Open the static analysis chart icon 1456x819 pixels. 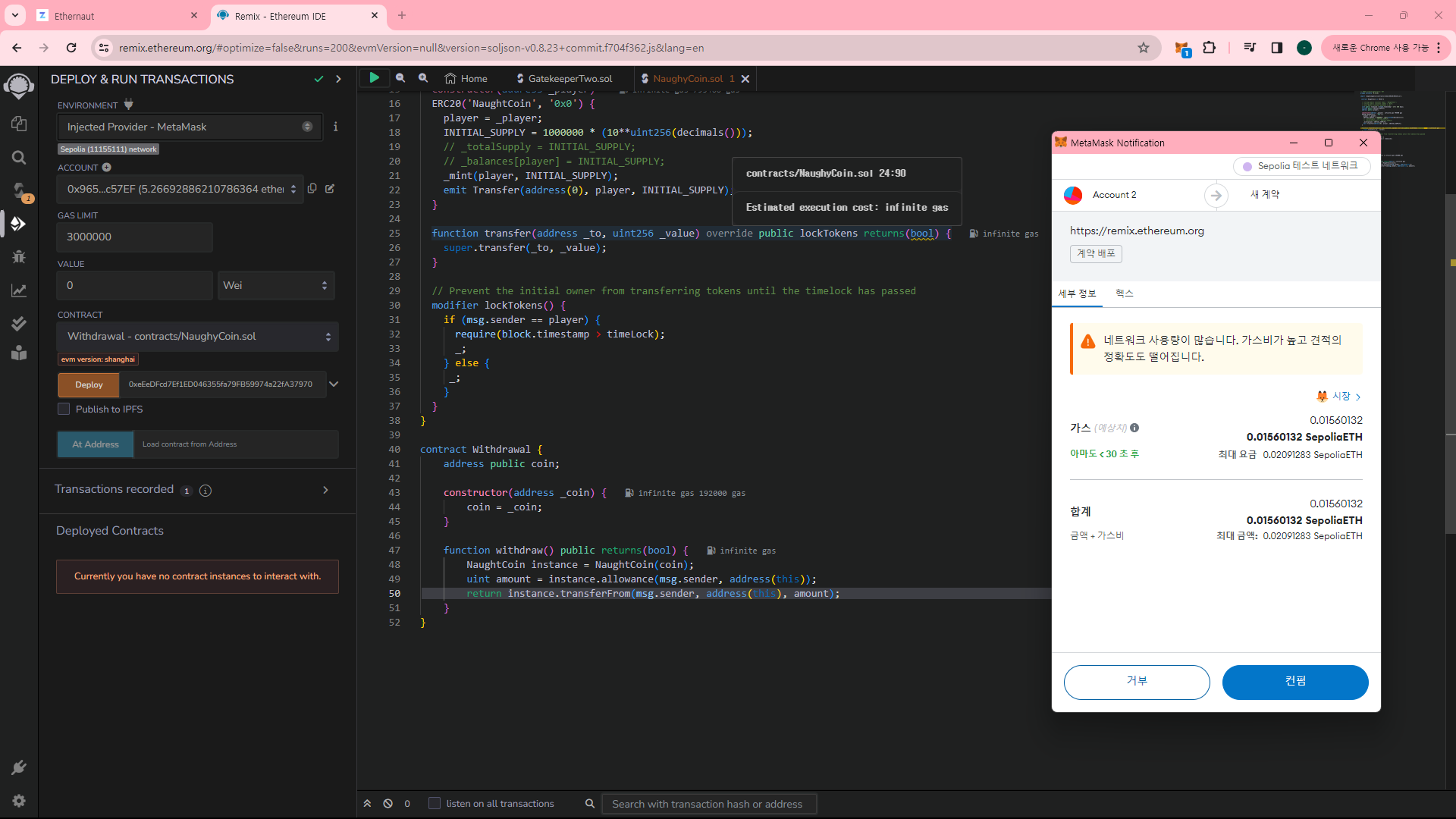[x=19, y=290]
